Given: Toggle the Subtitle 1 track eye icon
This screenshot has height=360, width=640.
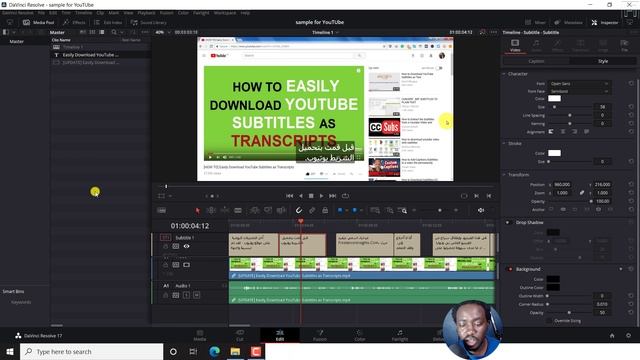Looking at the screenshot, I should click(x=187, y=246).
